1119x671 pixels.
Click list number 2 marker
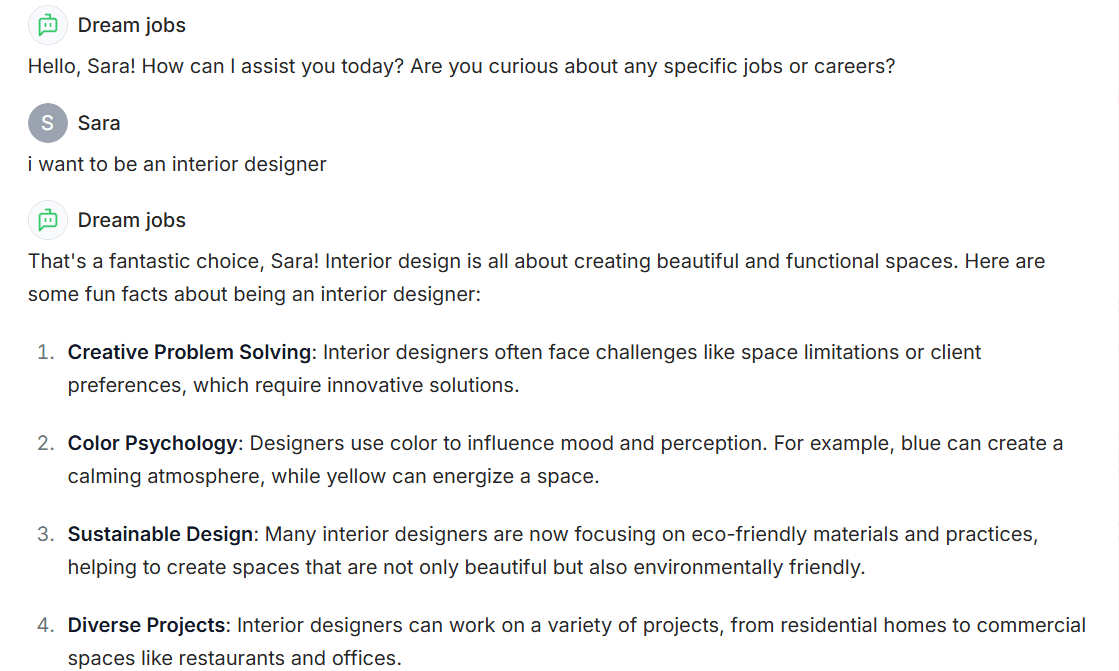tap(46, 443)
